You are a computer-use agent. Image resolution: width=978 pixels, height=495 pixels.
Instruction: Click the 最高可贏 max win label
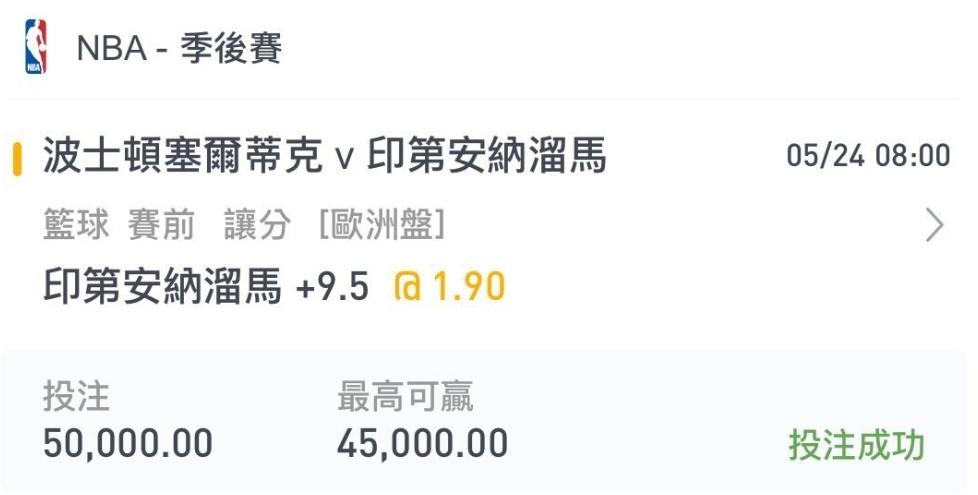(x=405, y=397)
